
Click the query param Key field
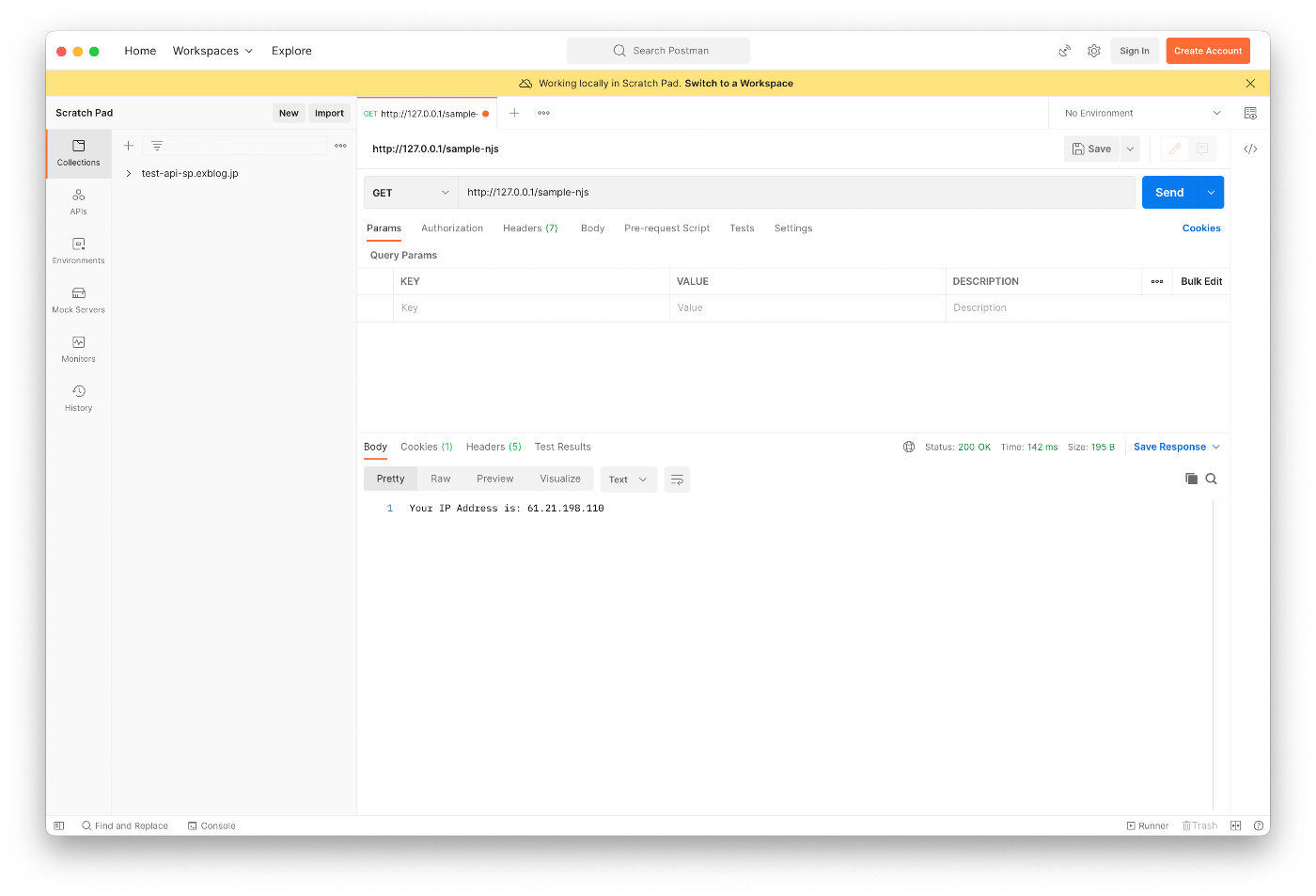[531, 308]
